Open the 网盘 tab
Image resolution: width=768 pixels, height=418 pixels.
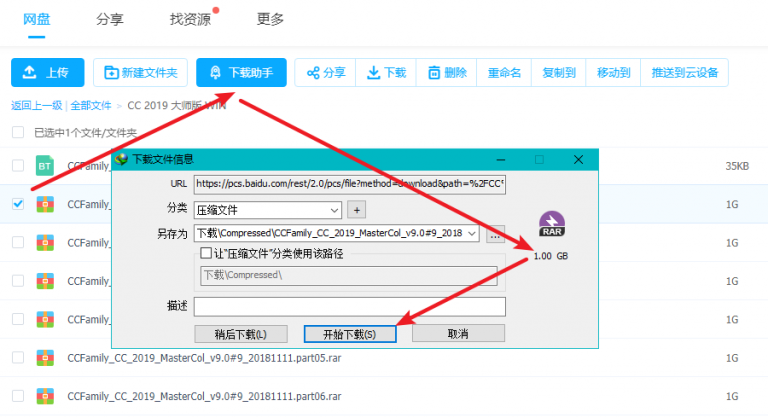tap(37, 20)
